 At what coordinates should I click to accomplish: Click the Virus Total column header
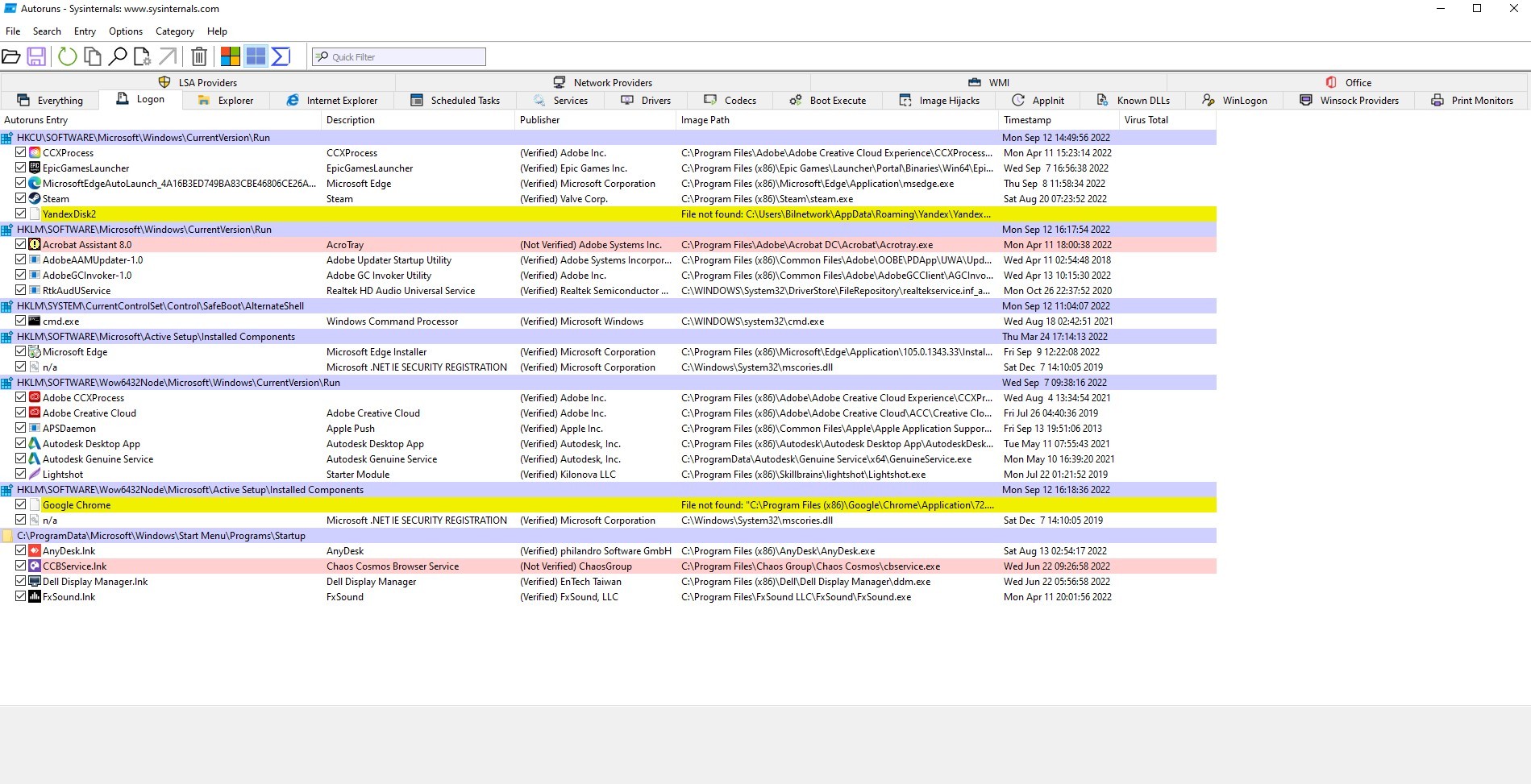pyautogui.click(x=1167, y=120)
